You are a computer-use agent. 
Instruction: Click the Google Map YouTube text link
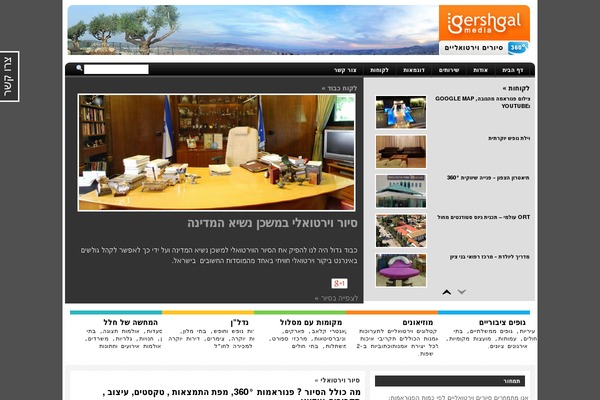coord(483,102)
